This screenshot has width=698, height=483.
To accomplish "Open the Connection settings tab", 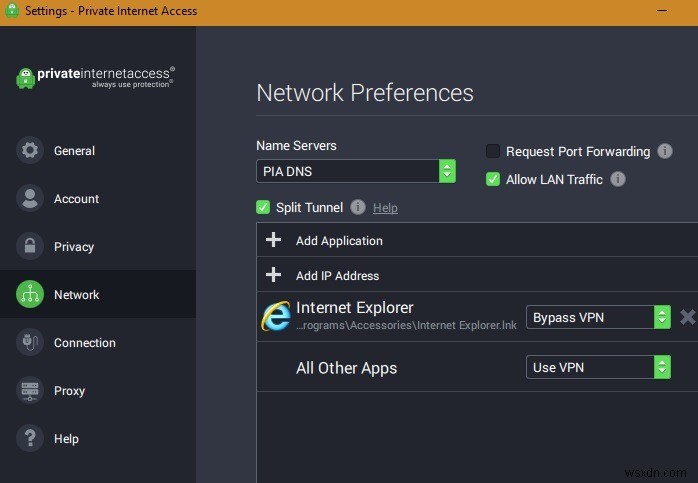I will click(85, 343).
